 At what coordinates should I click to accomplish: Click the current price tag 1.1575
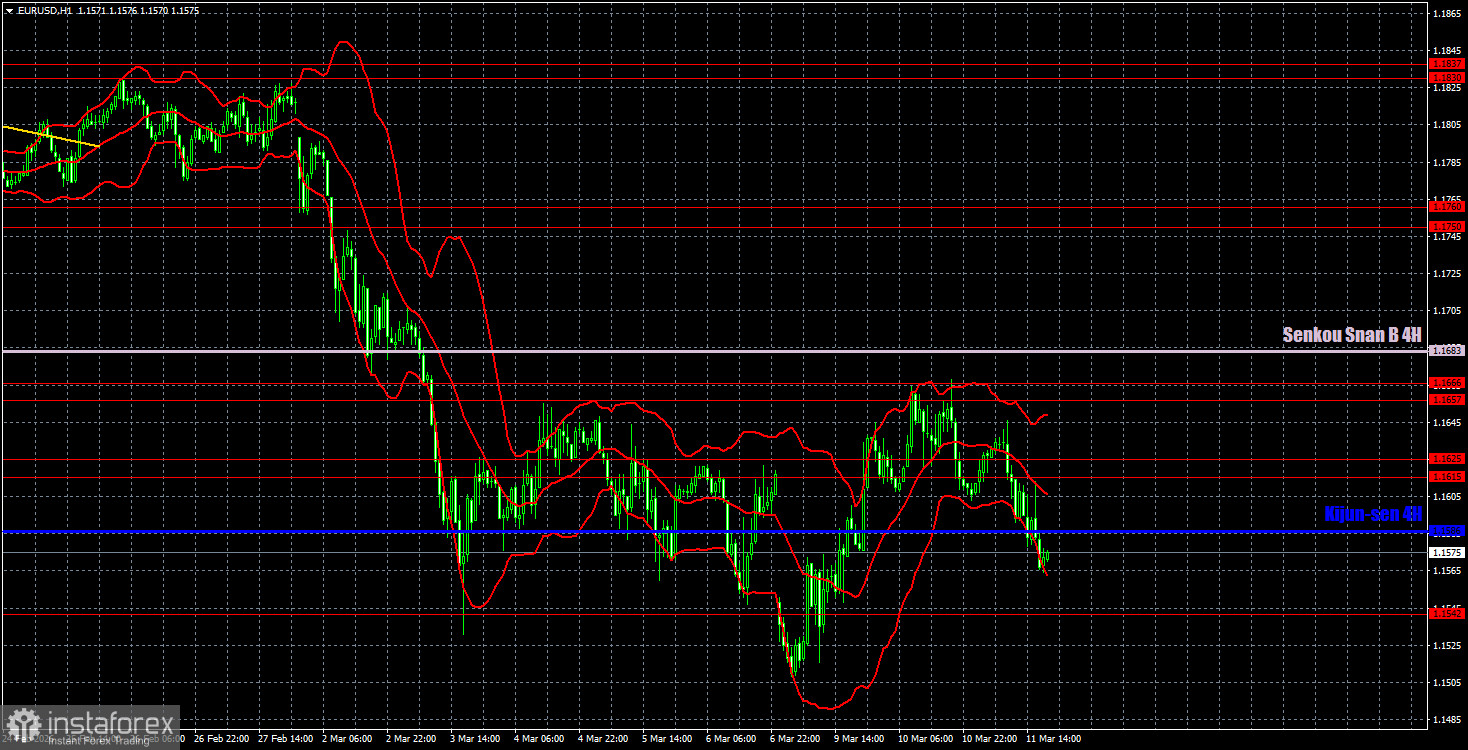coord(1447,552)
